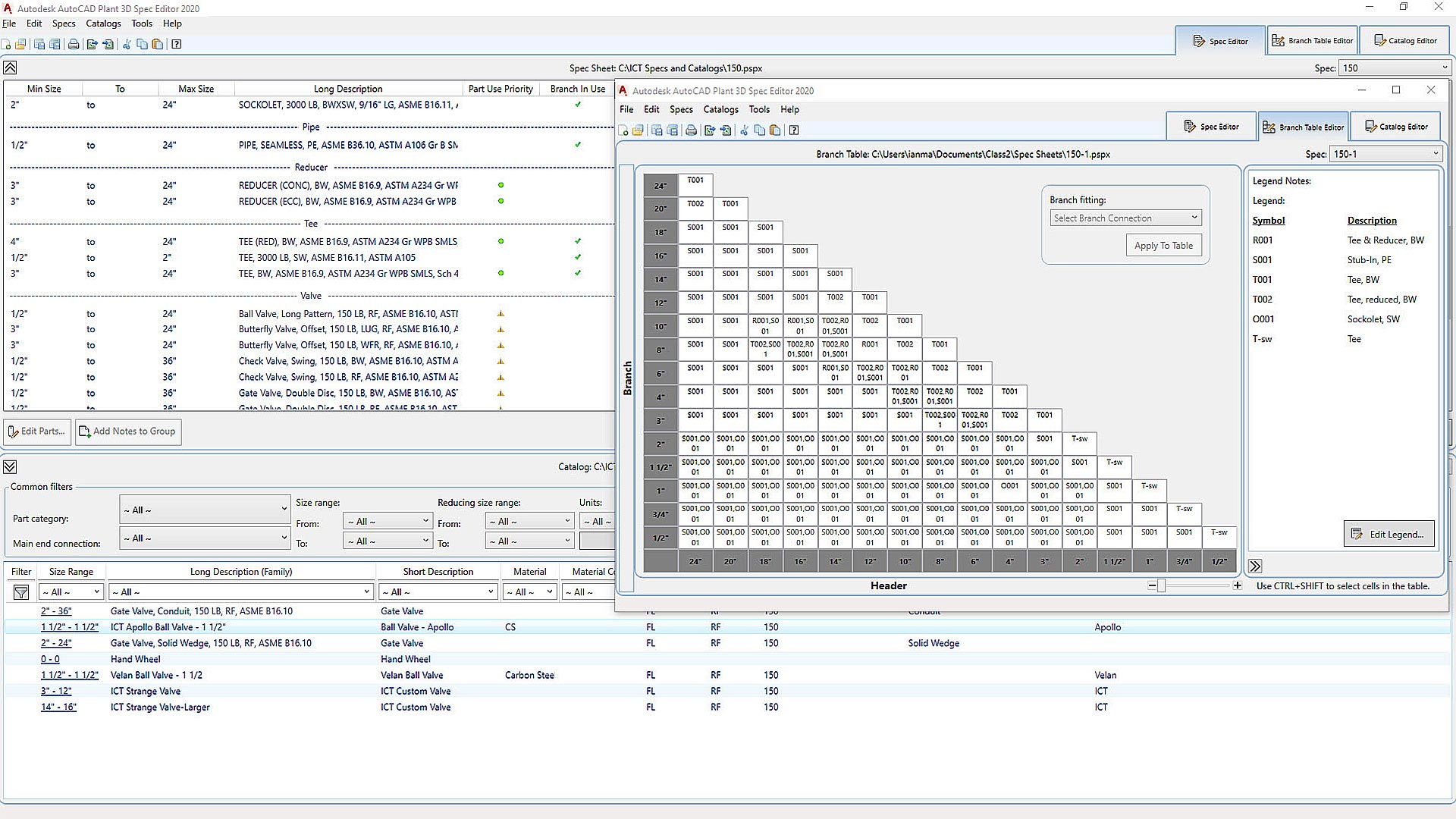This screenshot has width=1456, height=819.
Task: Click the Edit Legend... button
Action: pos(1389,534)
